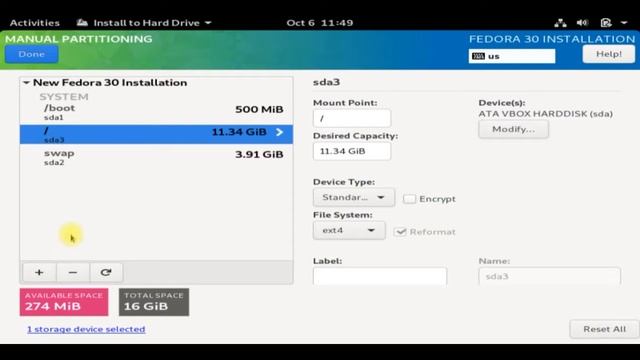Screen dimensions: 640x360
Task: Click the chevron arrow on the 11.34 GiB row
Action: click(280, 132)
